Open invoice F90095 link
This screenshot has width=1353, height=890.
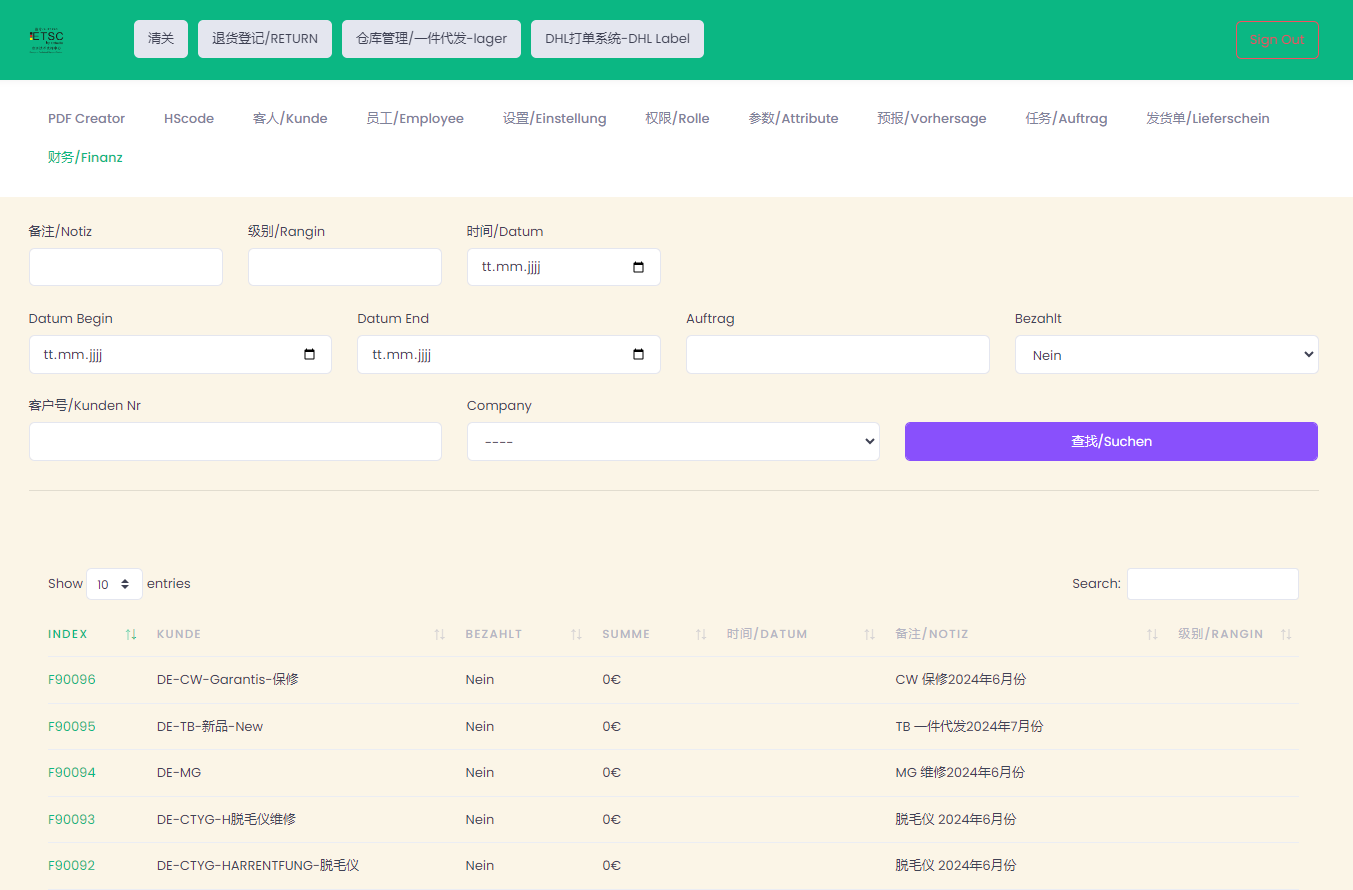pos(72,726)
